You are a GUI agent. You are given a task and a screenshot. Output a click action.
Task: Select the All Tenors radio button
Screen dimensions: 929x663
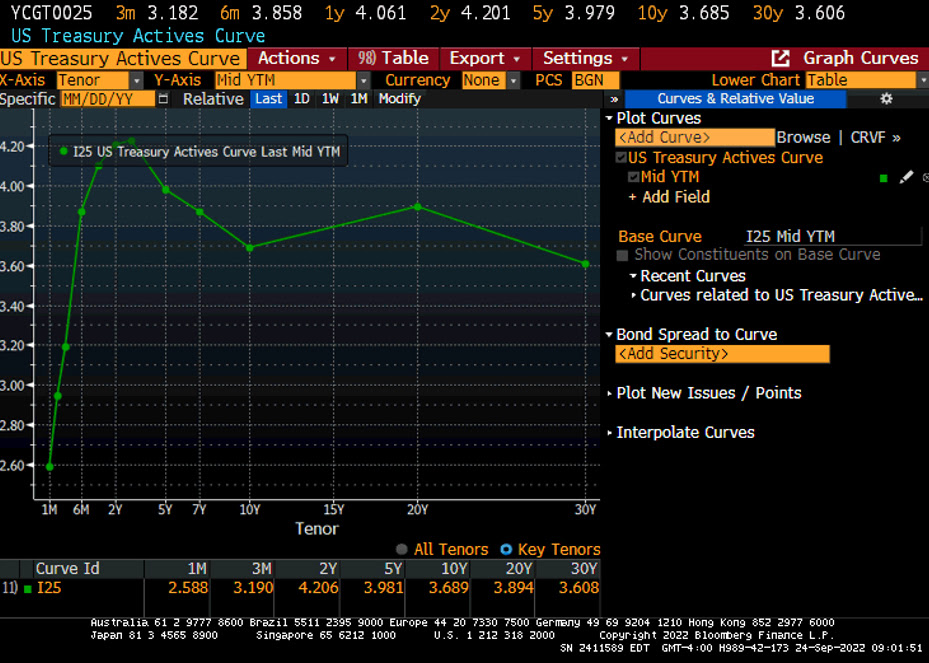pos(402,549)
